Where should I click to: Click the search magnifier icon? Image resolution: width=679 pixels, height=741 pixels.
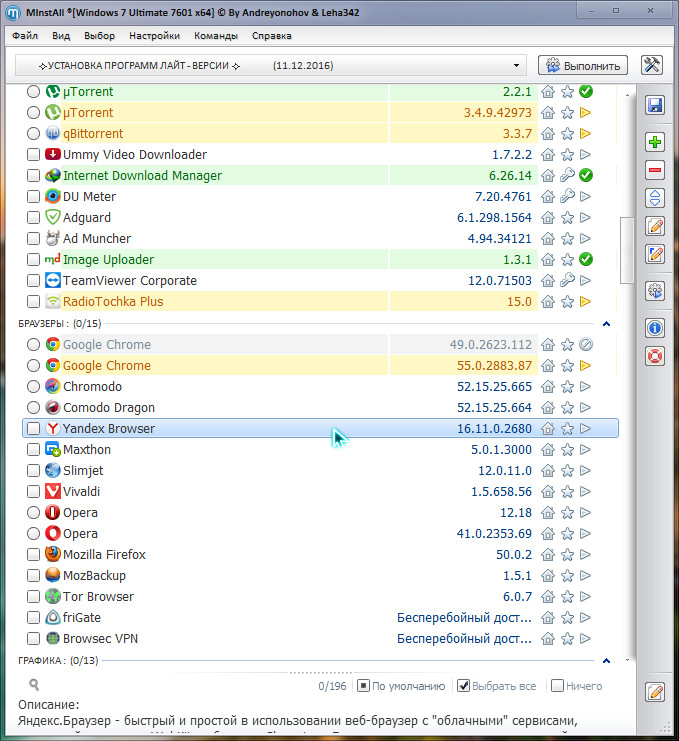tap(34, 684)
